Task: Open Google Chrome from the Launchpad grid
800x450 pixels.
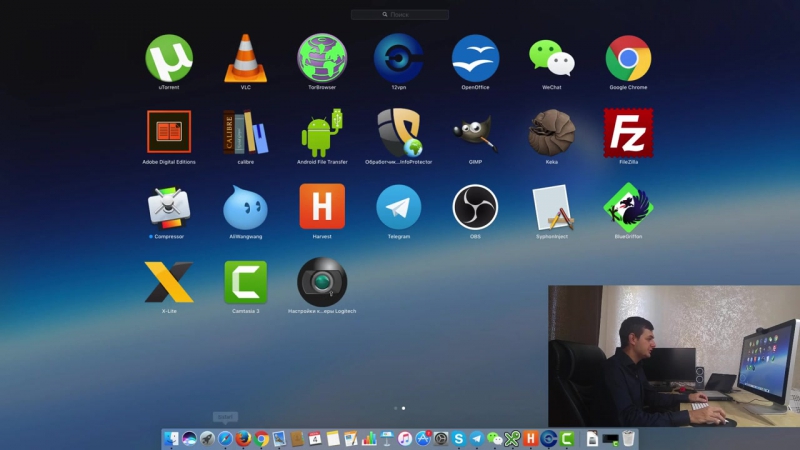Action: pos(628,58)
